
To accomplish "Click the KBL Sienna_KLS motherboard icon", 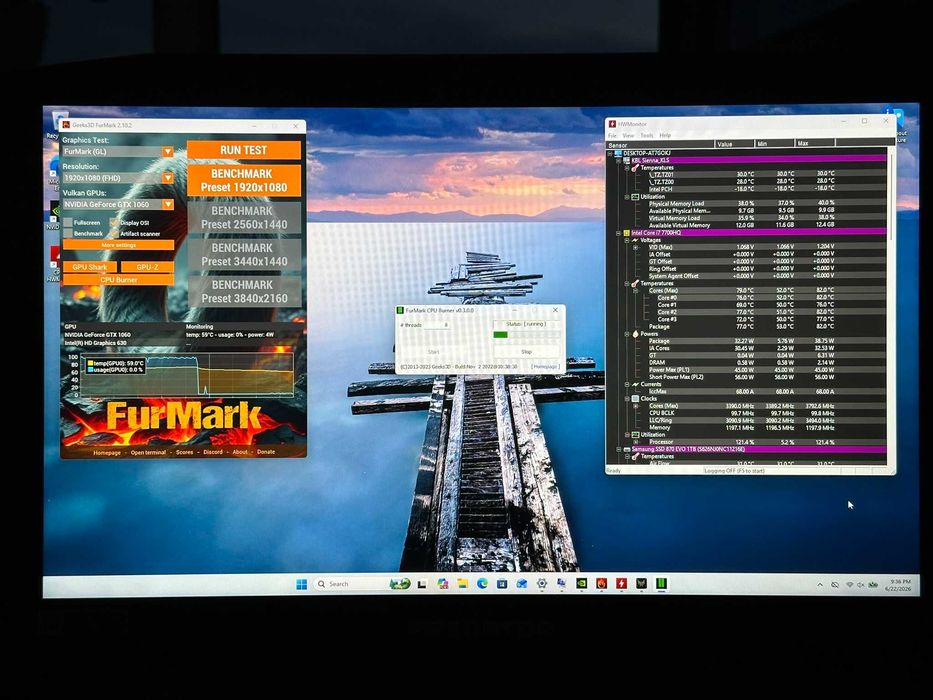I will pyautogui.click(x=626, y=160).
